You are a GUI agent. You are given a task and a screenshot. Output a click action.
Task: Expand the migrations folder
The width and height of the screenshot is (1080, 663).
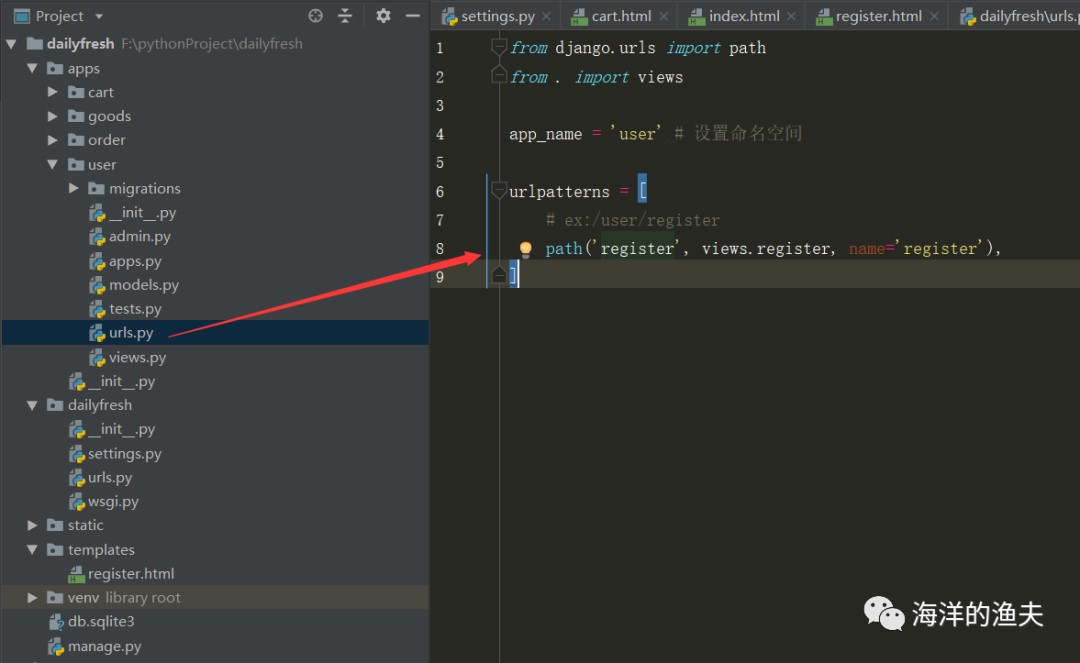click(x=74, y=188)
